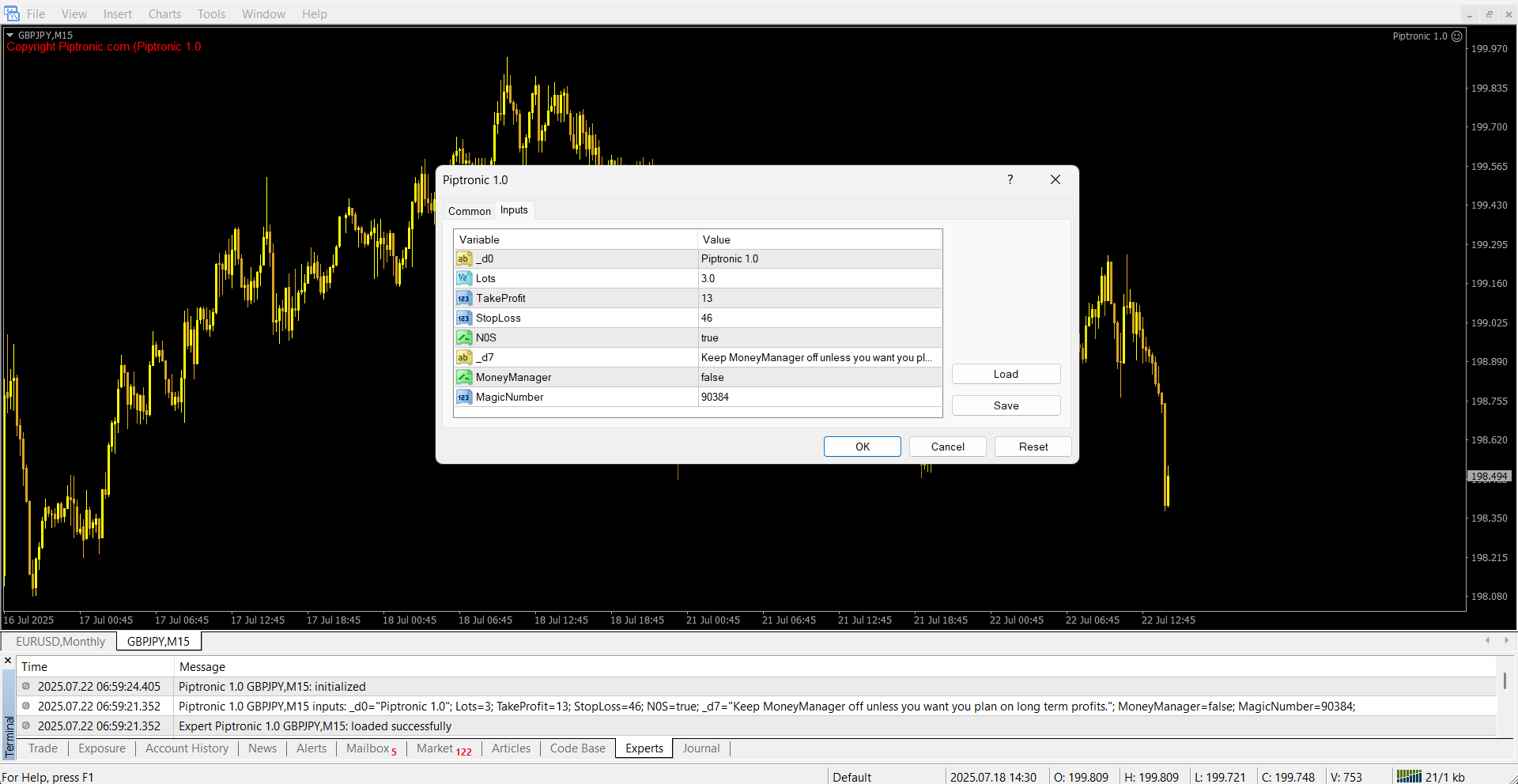
Task: Click the Lots value 3.0
Action: pos(820,278)
